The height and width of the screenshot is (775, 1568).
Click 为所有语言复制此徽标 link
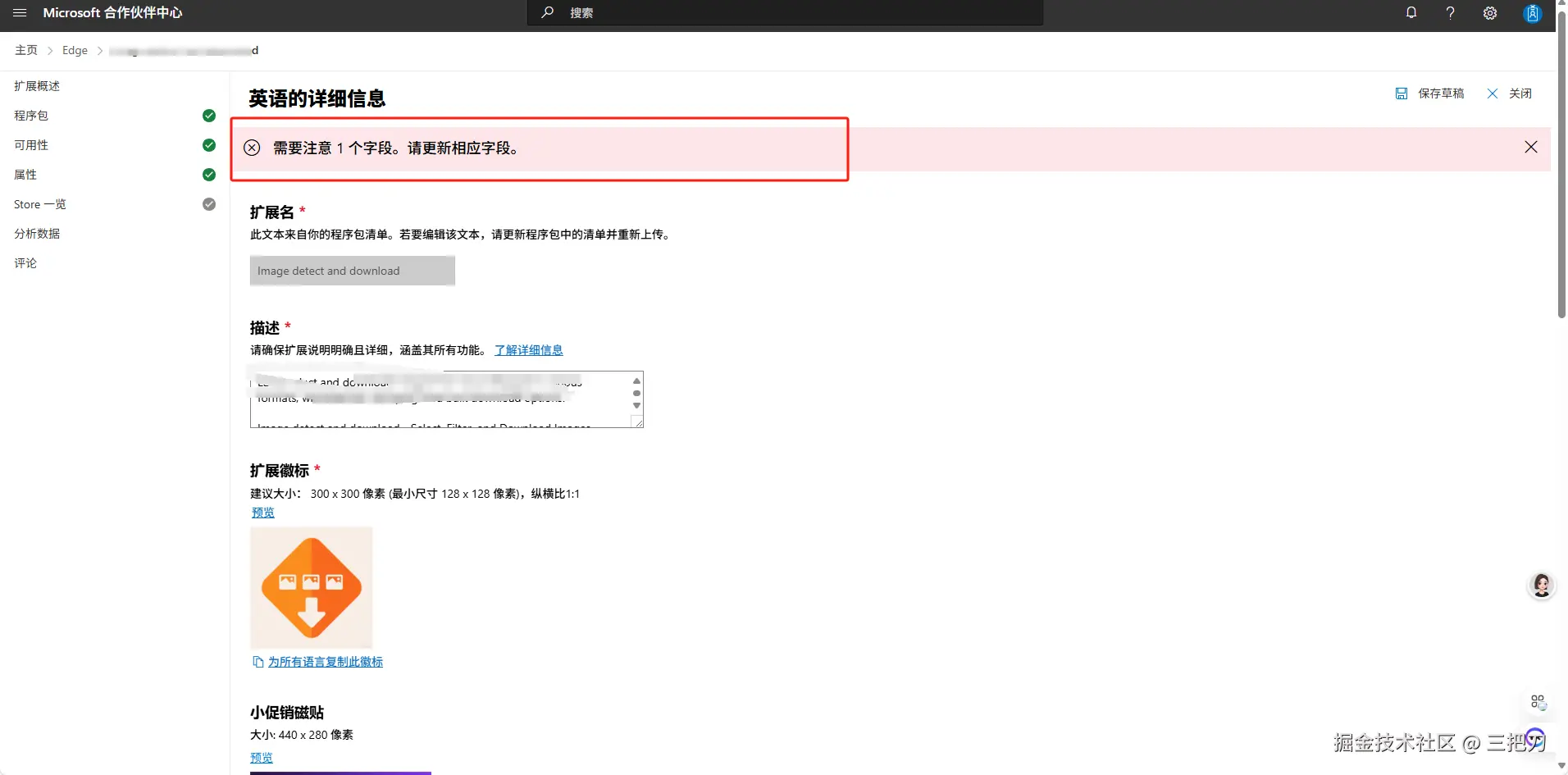coord(326,662)
